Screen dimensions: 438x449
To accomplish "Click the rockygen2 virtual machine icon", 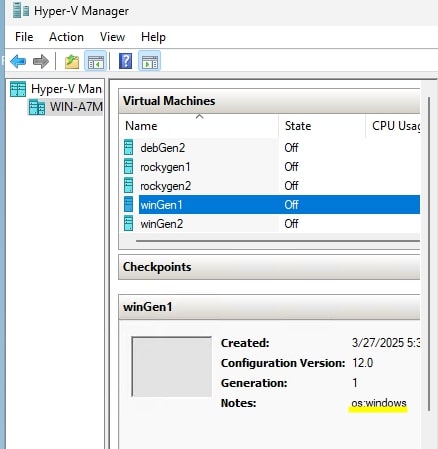I will 128,185.
